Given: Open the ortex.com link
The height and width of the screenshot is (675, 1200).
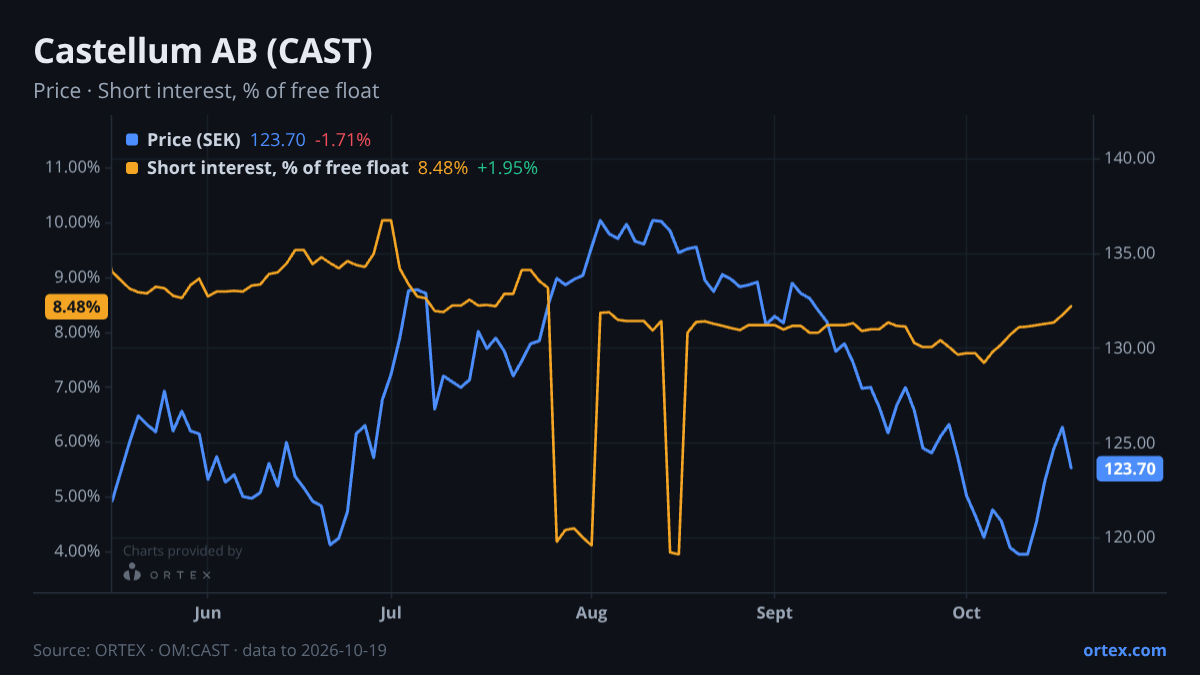Looking at the screenshot, I should tap(1124, 650).
